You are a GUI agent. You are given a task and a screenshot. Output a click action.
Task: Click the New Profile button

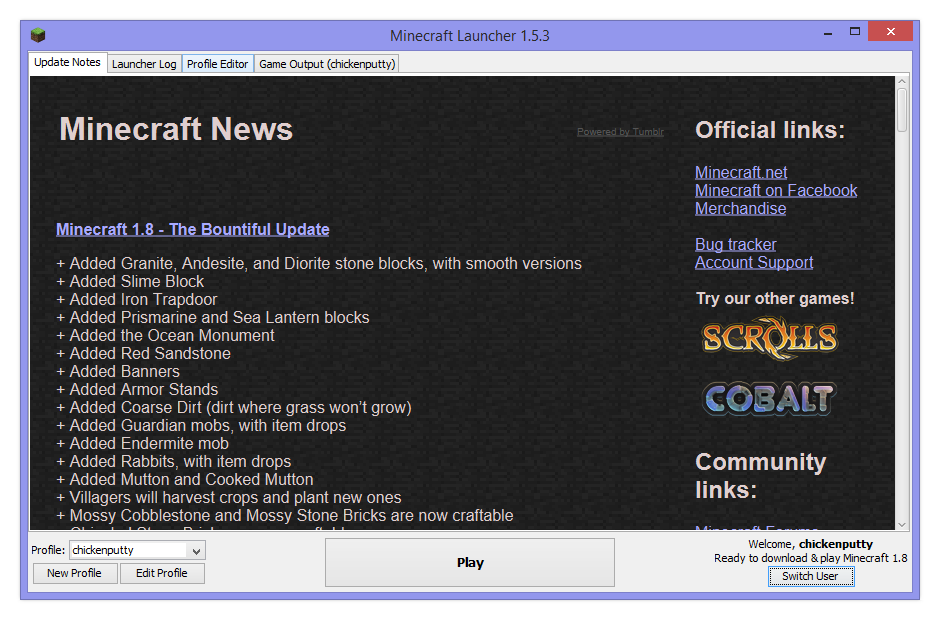(74, 573)
